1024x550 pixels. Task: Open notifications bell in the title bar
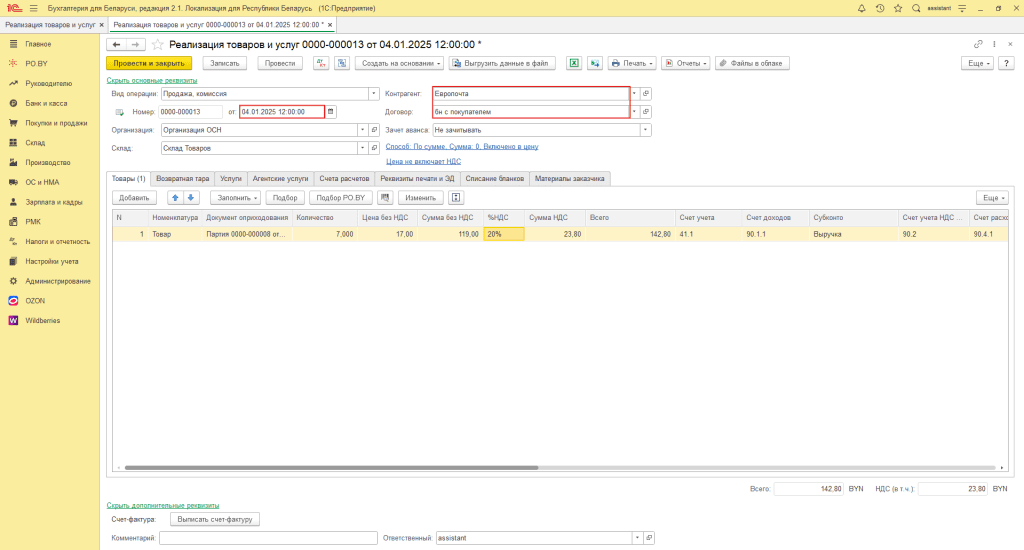[x=861, y=8]
